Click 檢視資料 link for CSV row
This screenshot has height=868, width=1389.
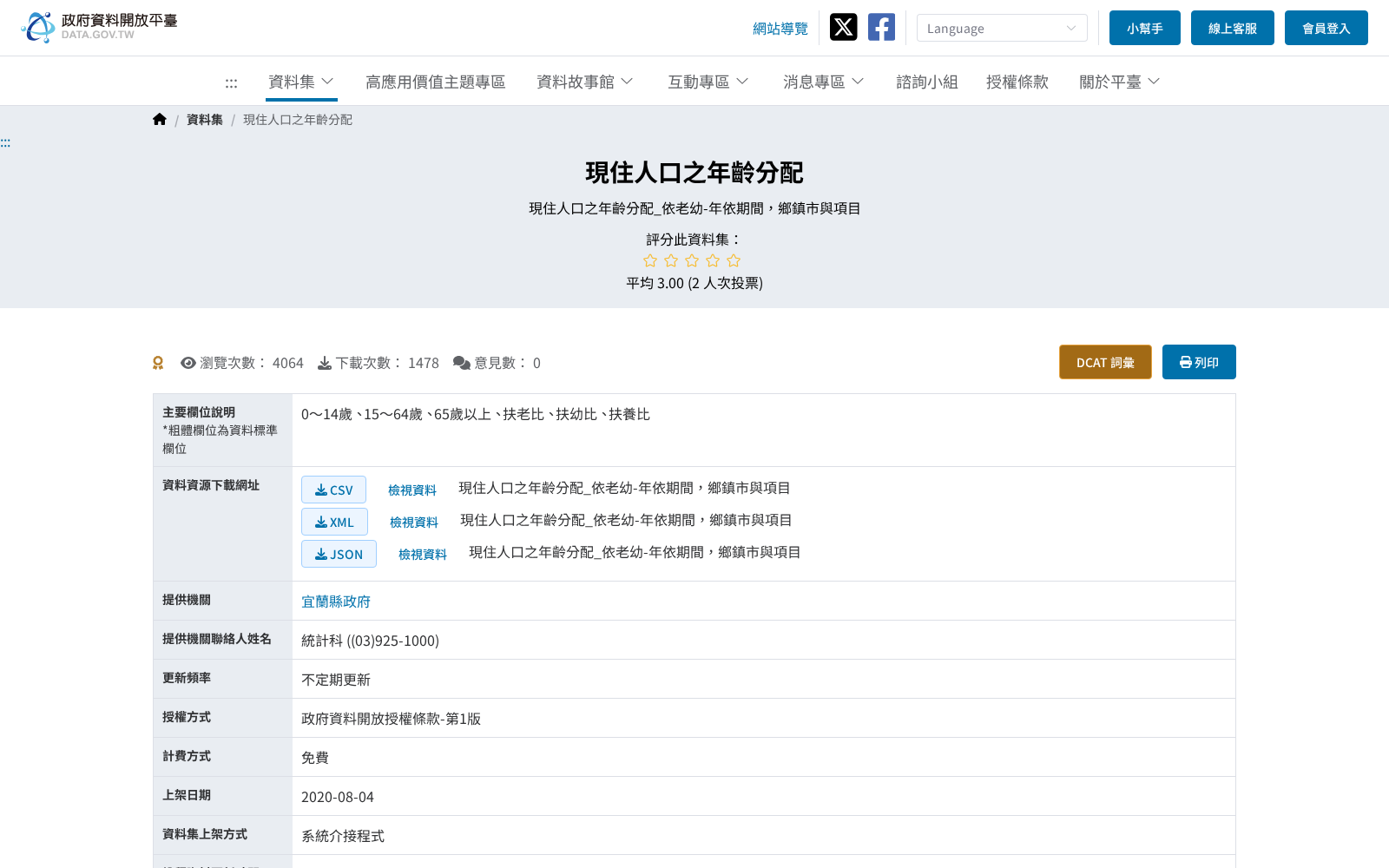click(x=412, y=490)
